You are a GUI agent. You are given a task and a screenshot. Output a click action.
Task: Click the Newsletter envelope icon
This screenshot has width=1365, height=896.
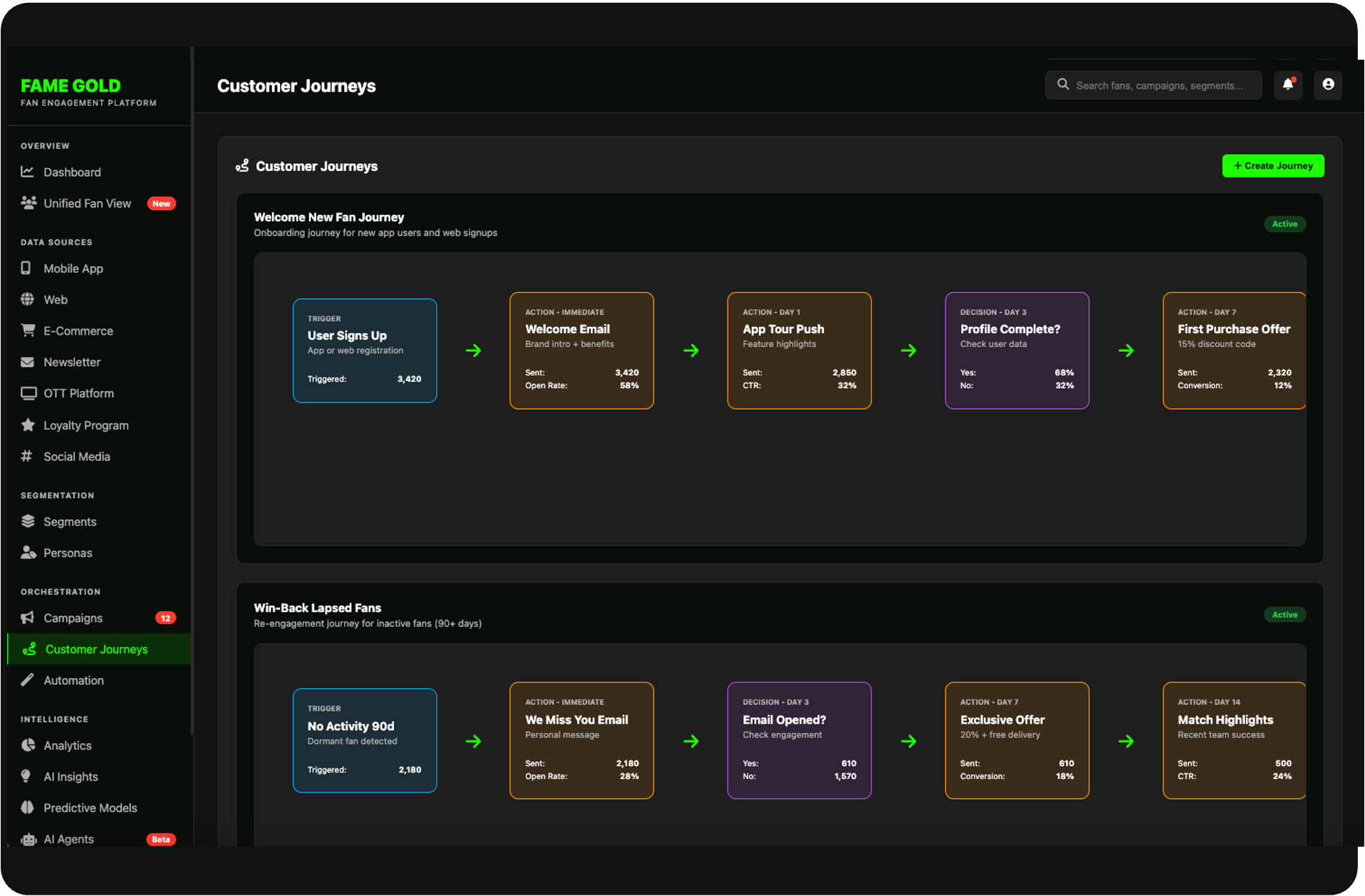(x=27, y=361)
